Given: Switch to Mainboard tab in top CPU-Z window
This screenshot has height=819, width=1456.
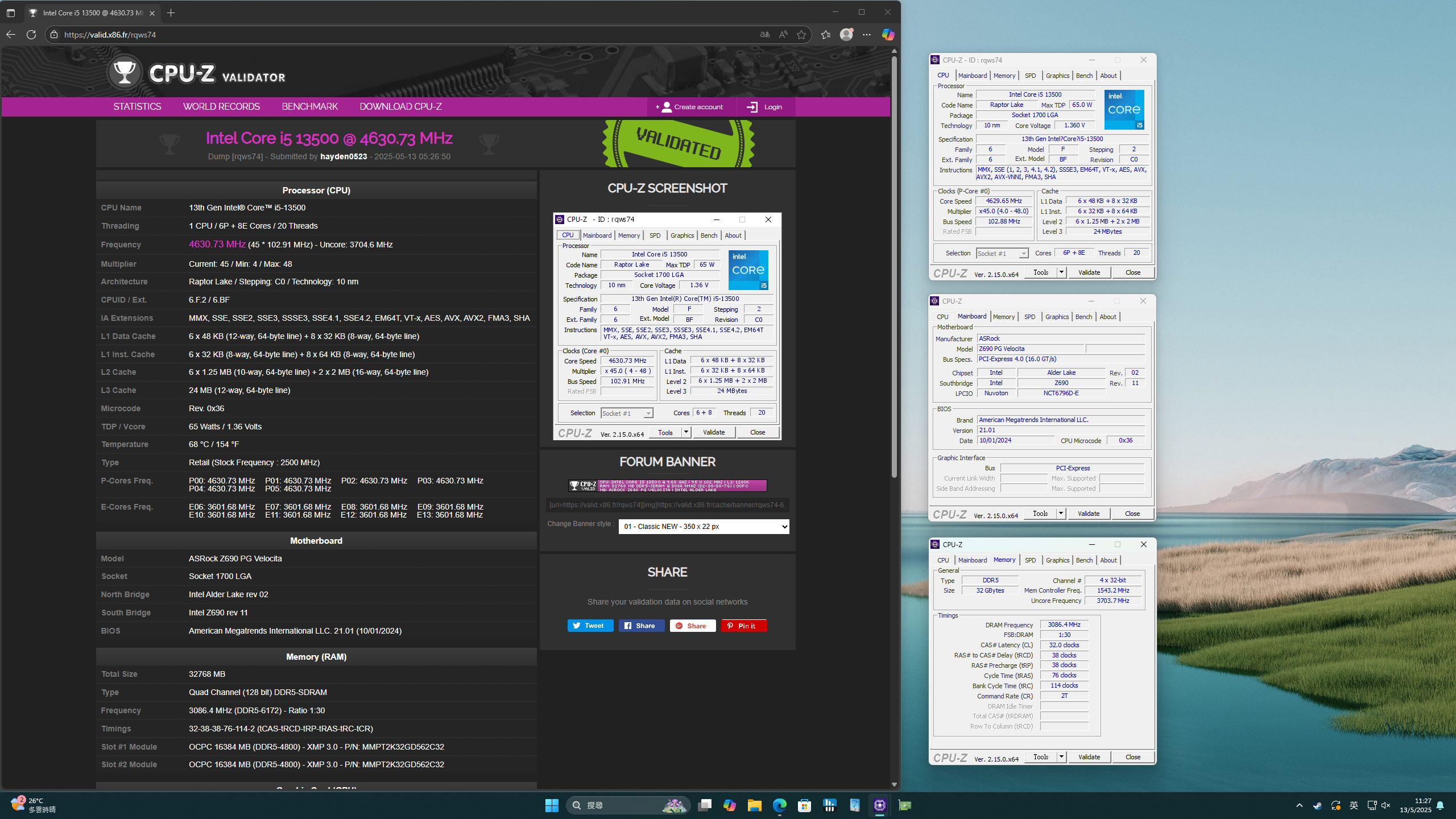Looking at the screenshot, I should pos(973,76).
